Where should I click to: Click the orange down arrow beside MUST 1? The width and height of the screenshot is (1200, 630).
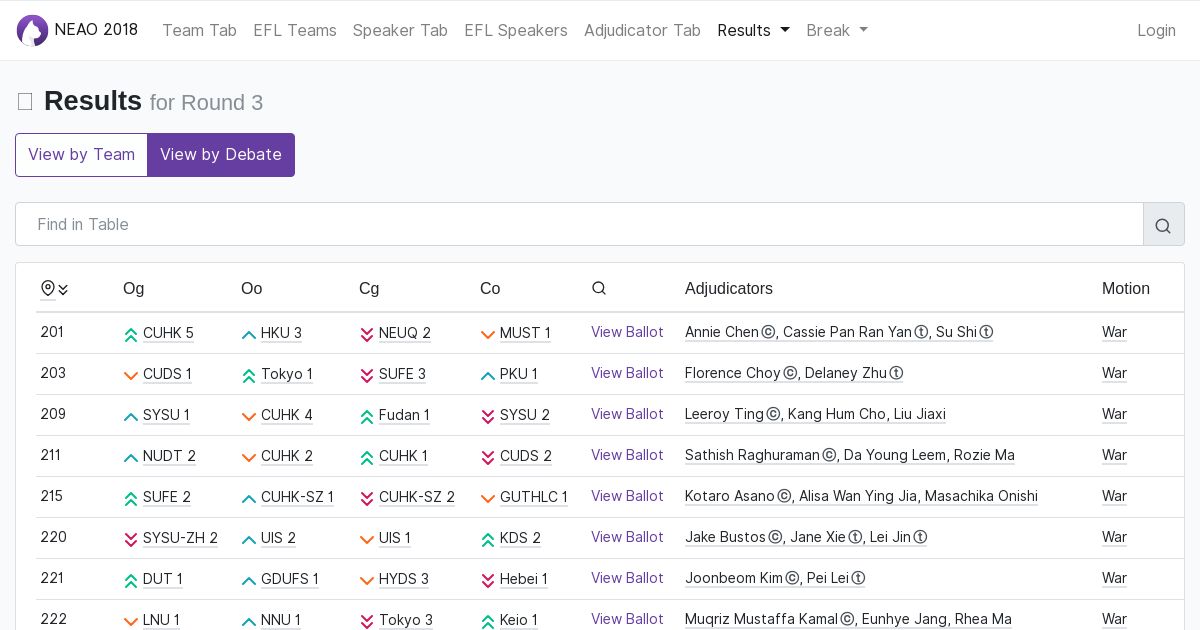pos(488,334)
